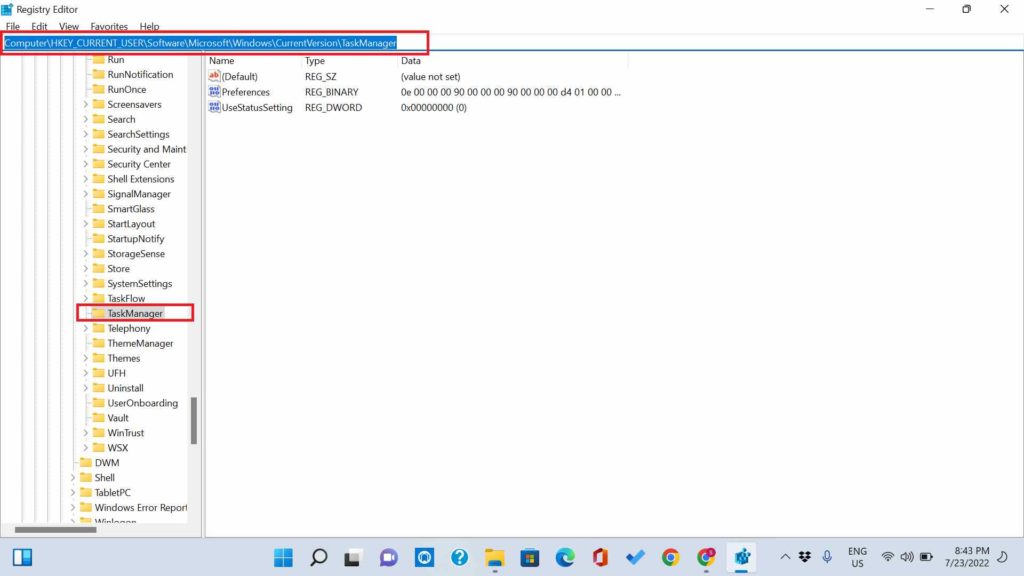The height and width of the screenshot is (576, 1024).
Task: Open the Edit menu
Action: coord(39,27)
